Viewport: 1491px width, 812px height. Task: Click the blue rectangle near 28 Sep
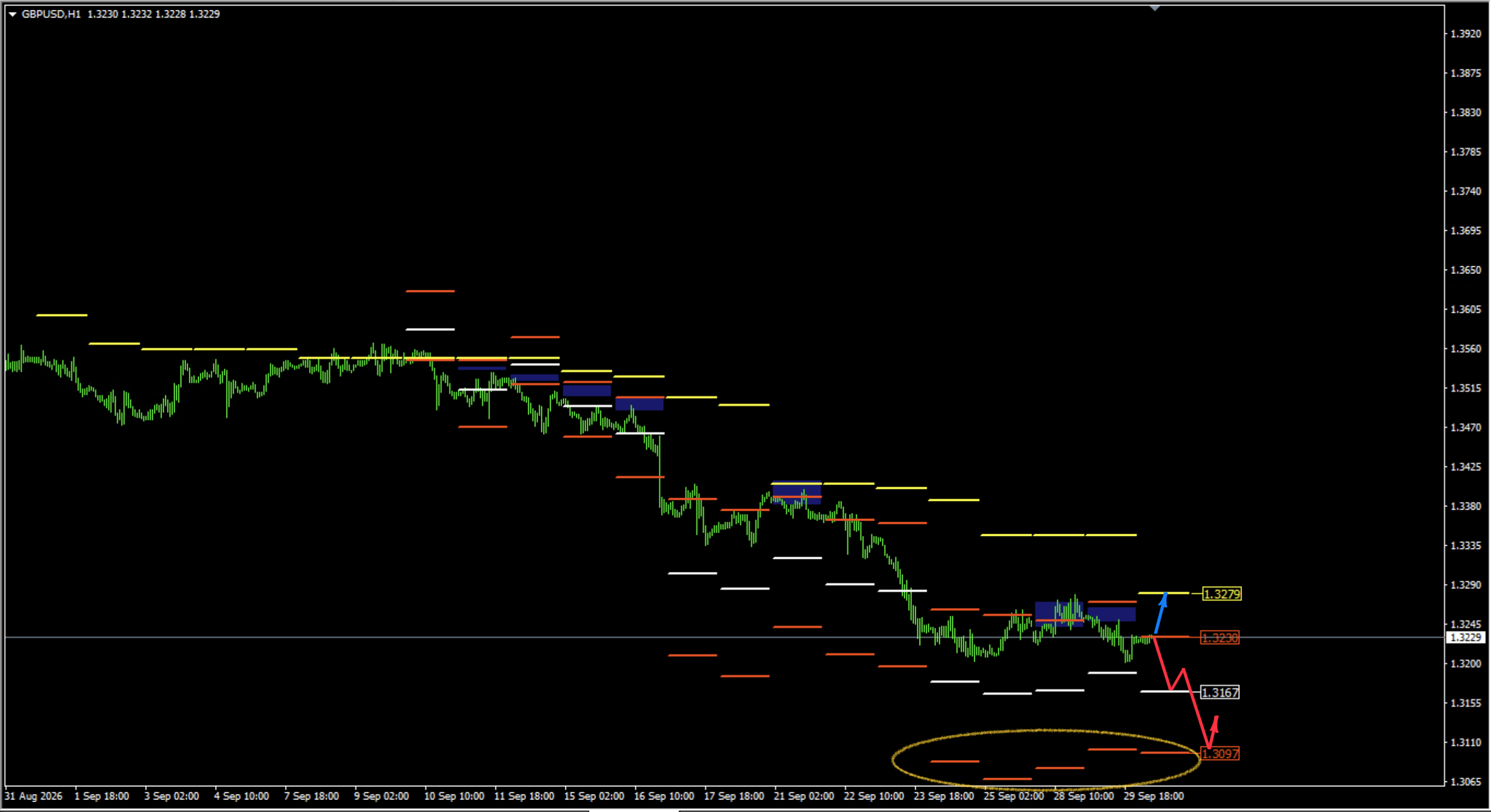pyautogui.click(x=1059, y=614)
